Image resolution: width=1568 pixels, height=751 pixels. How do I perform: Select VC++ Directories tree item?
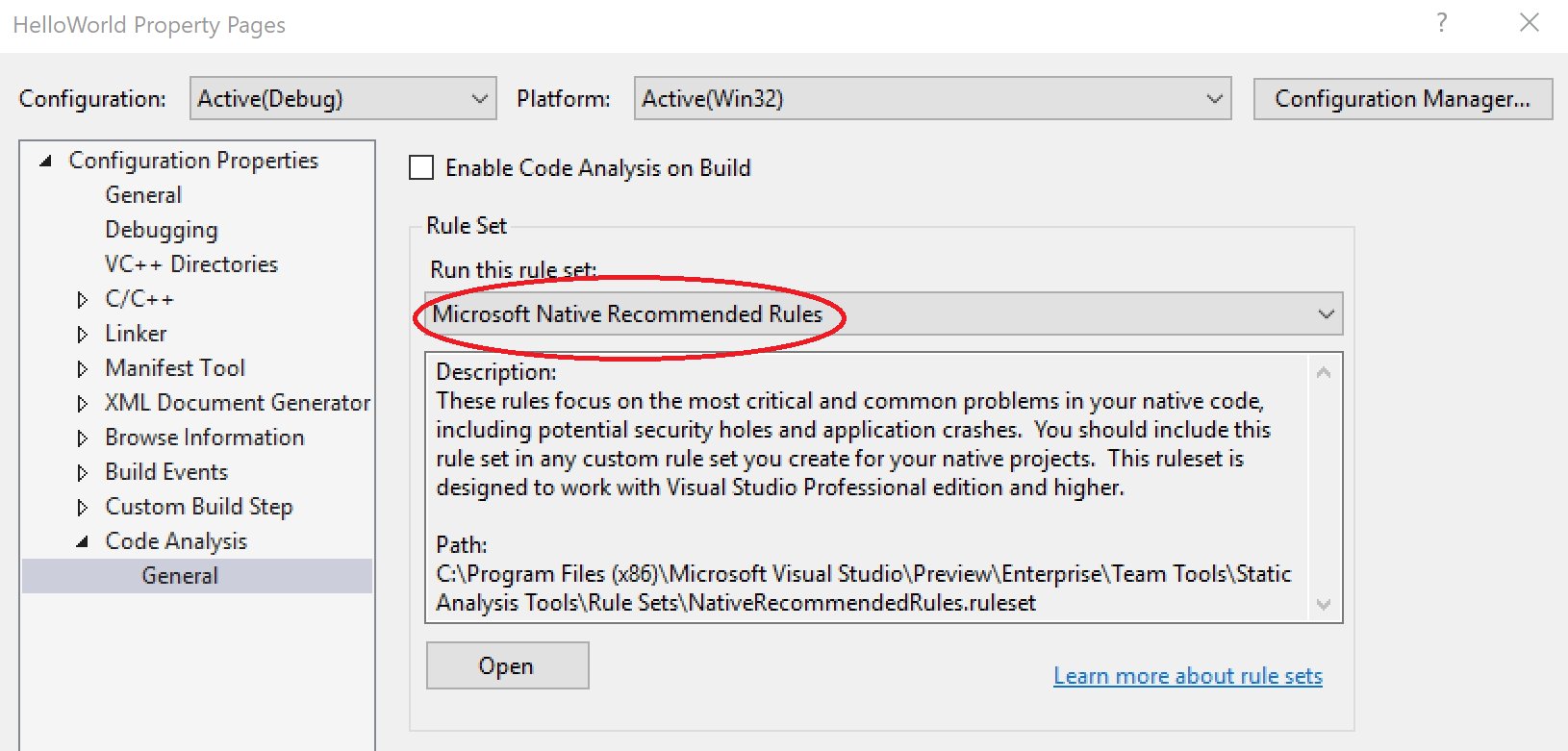pos(191,264)
